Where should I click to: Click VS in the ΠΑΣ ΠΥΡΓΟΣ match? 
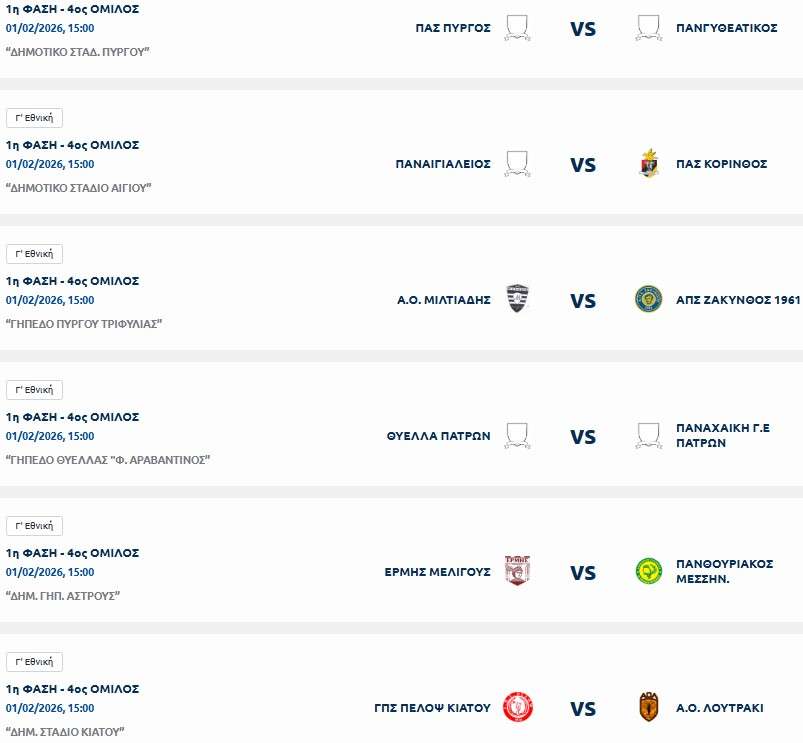click(x=583, y=29)
